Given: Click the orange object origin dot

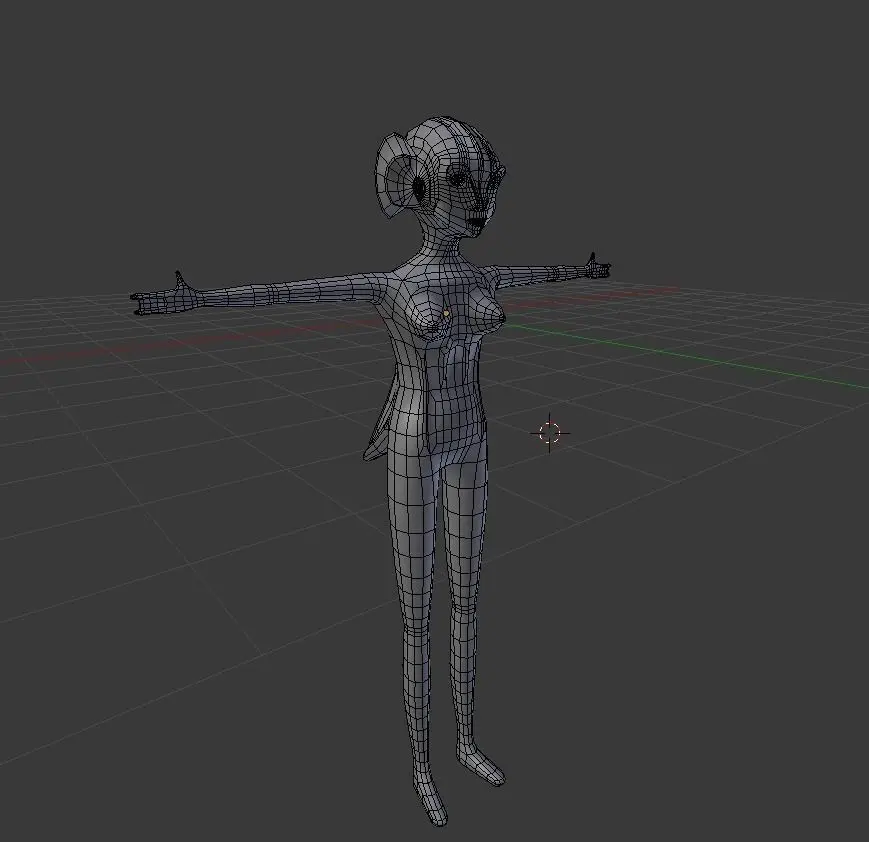Looking at the screenshot, I should [447, 313].
